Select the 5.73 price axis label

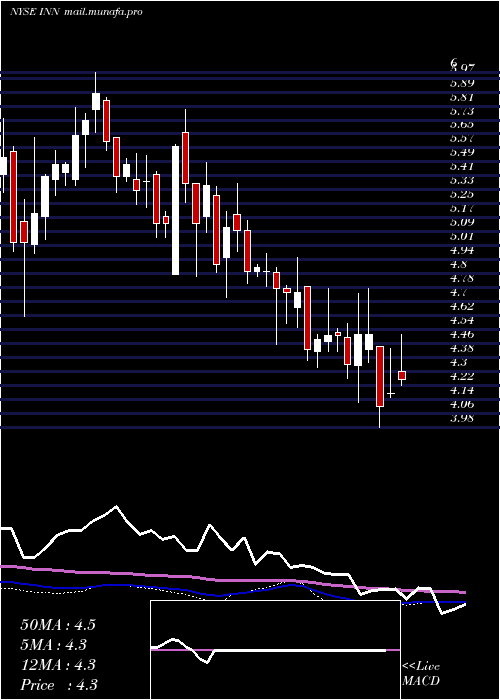pyautogui.click(x=462, y=111)
